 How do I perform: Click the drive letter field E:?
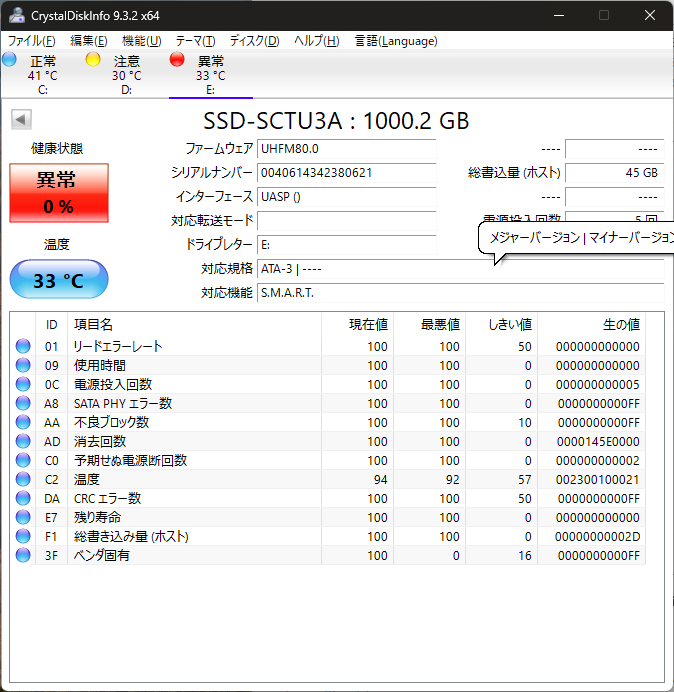[346, 245]
